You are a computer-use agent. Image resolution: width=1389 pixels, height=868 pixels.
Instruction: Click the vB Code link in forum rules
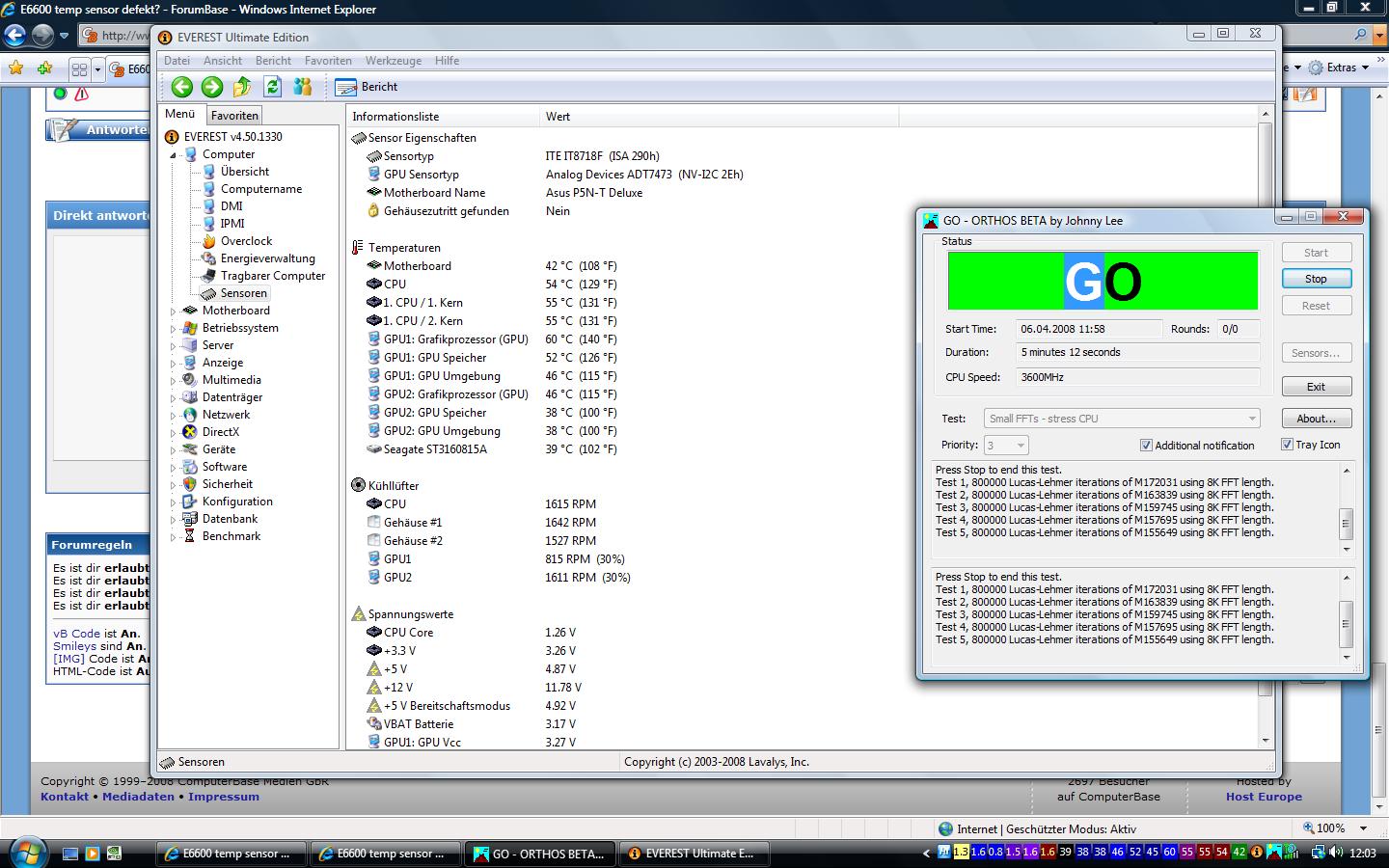point(77,634)
